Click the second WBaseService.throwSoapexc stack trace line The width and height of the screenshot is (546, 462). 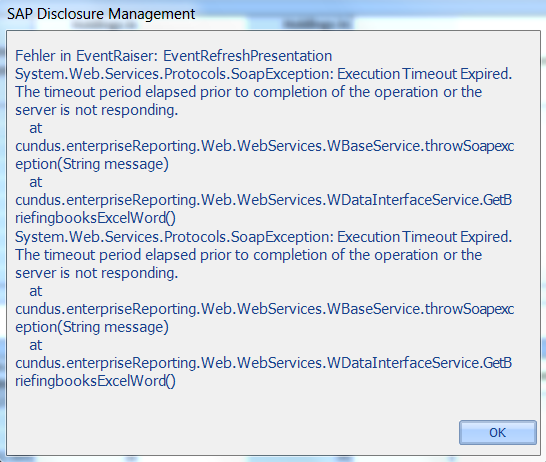(265, 310)
